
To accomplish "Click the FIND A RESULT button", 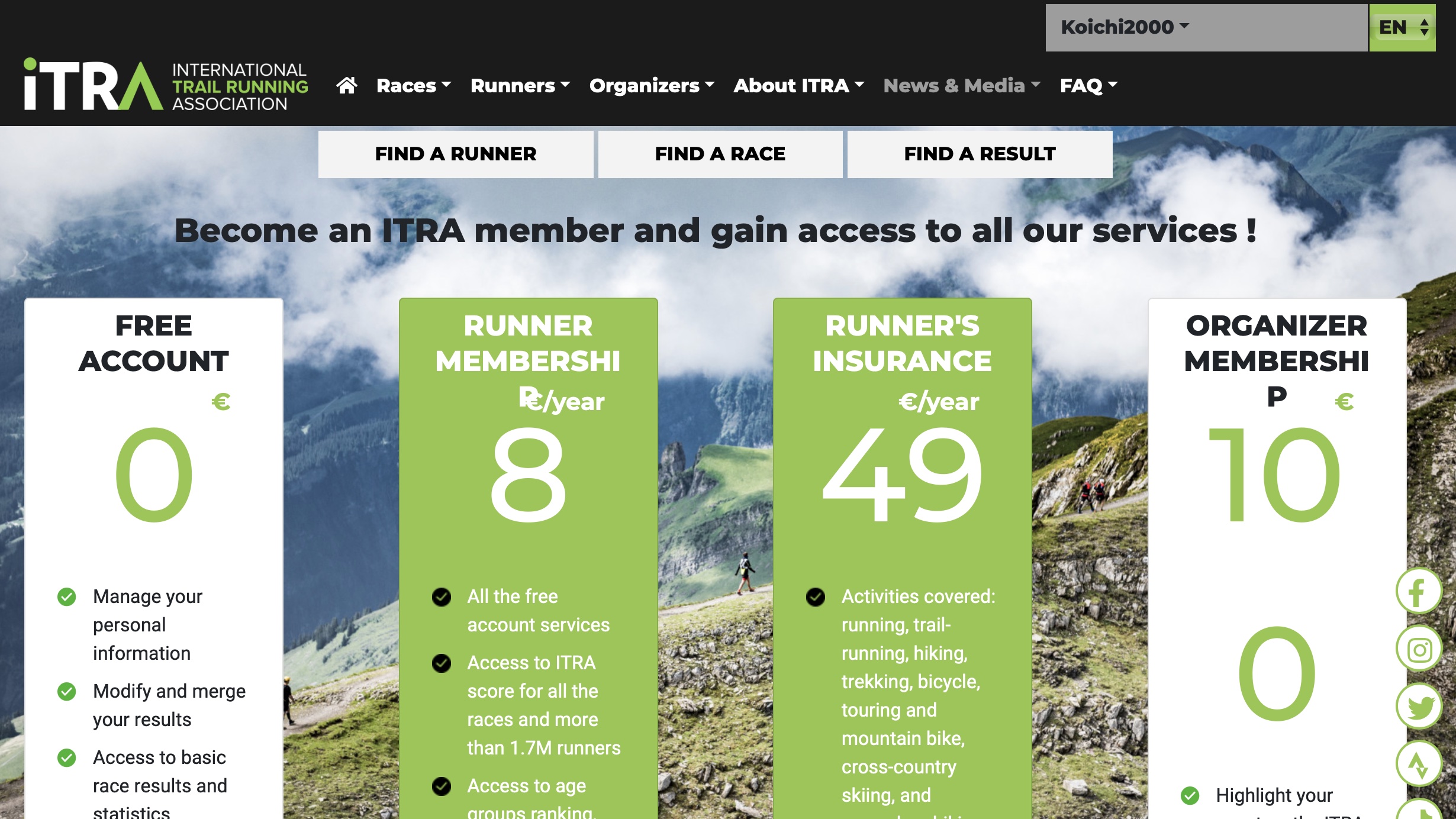I will [x=980, y=154].
